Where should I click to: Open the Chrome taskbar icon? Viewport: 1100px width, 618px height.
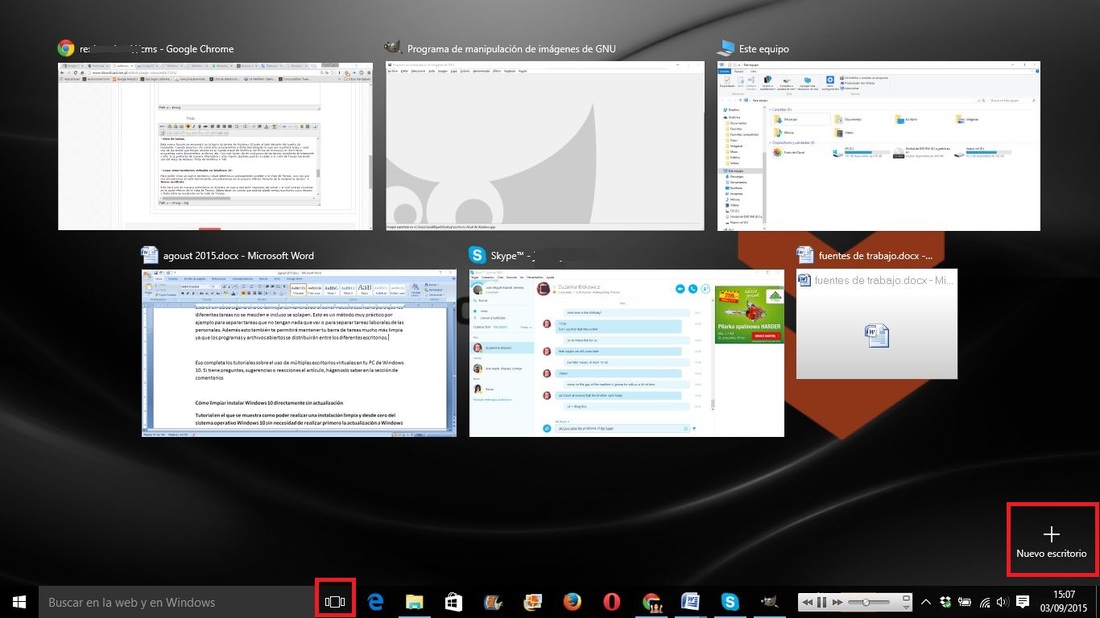pos(652,602)
